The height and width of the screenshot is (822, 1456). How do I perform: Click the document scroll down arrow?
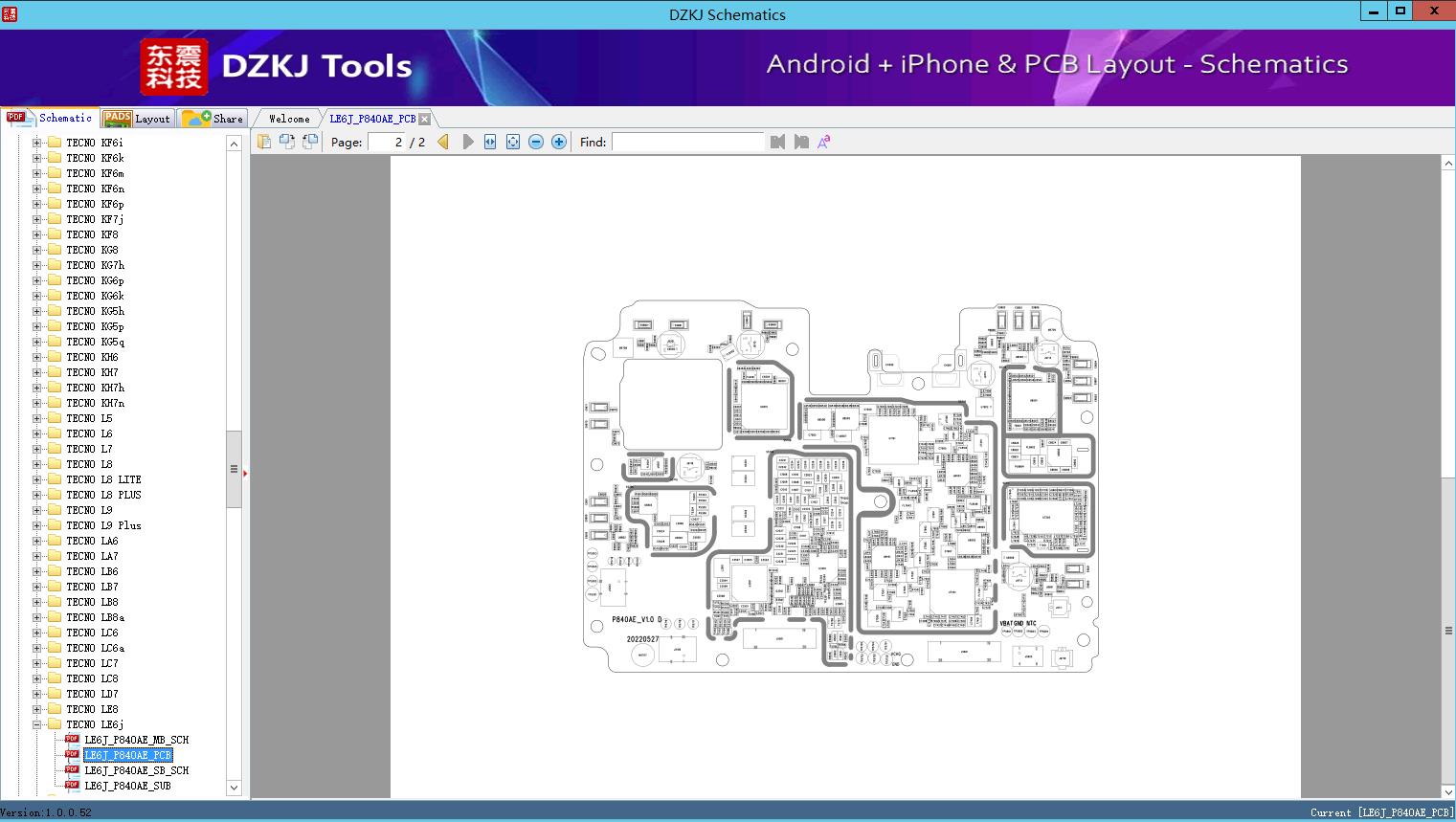1448,791
